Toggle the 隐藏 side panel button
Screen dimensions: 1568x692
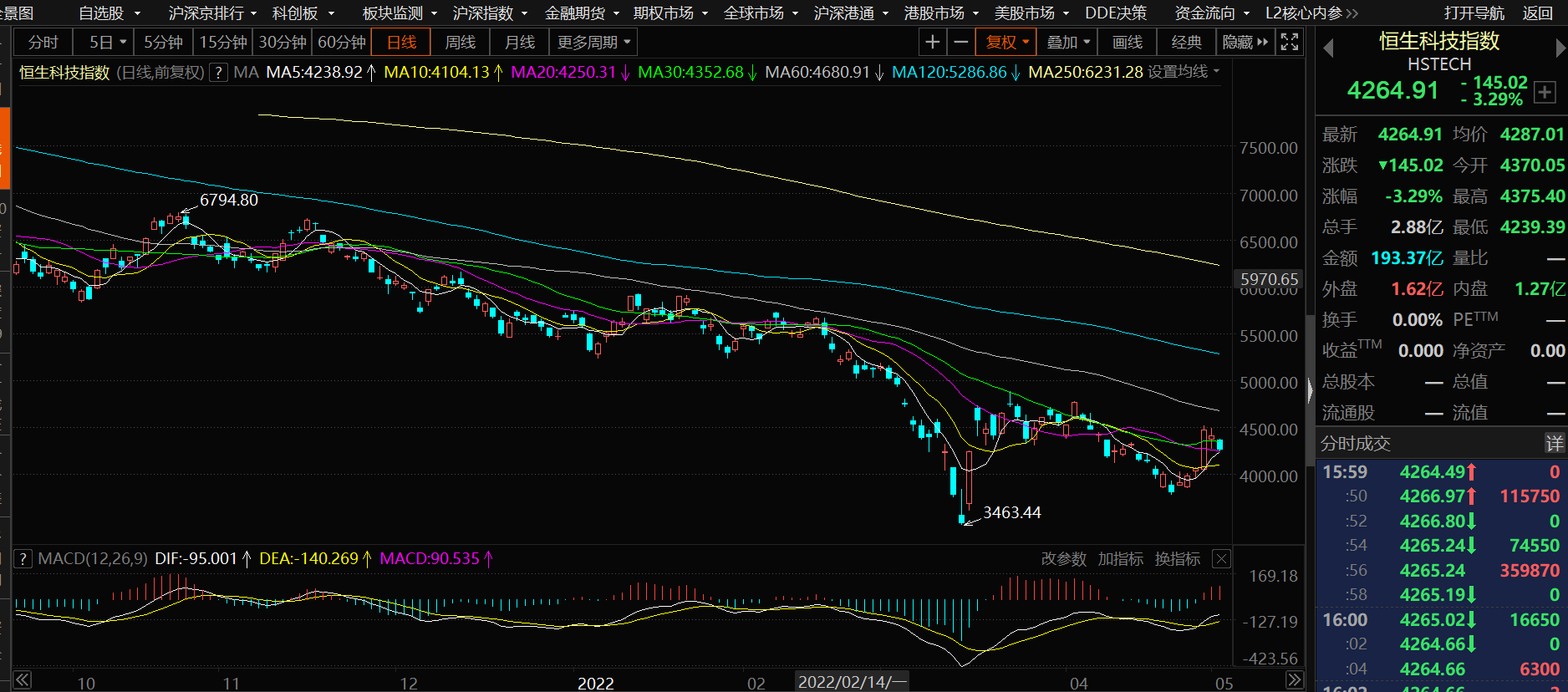1245,42
